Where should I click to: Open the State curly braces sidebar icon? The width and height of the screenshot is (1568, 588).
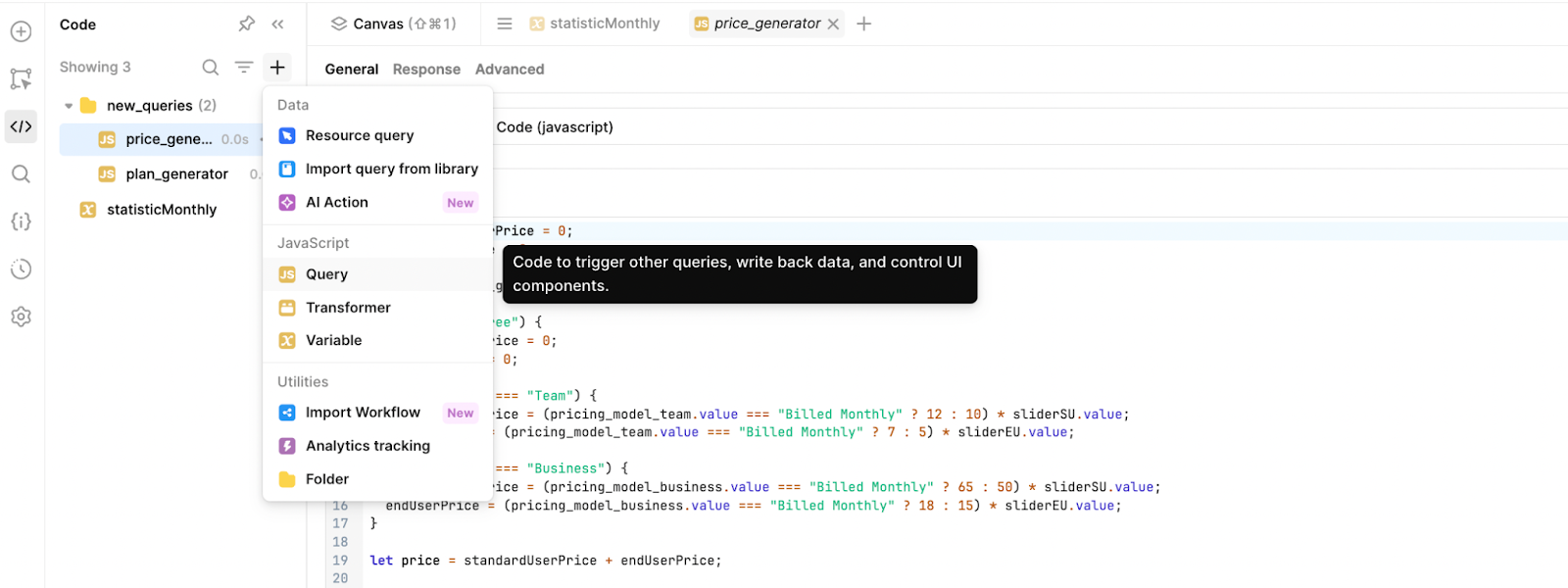click(21, 221)
